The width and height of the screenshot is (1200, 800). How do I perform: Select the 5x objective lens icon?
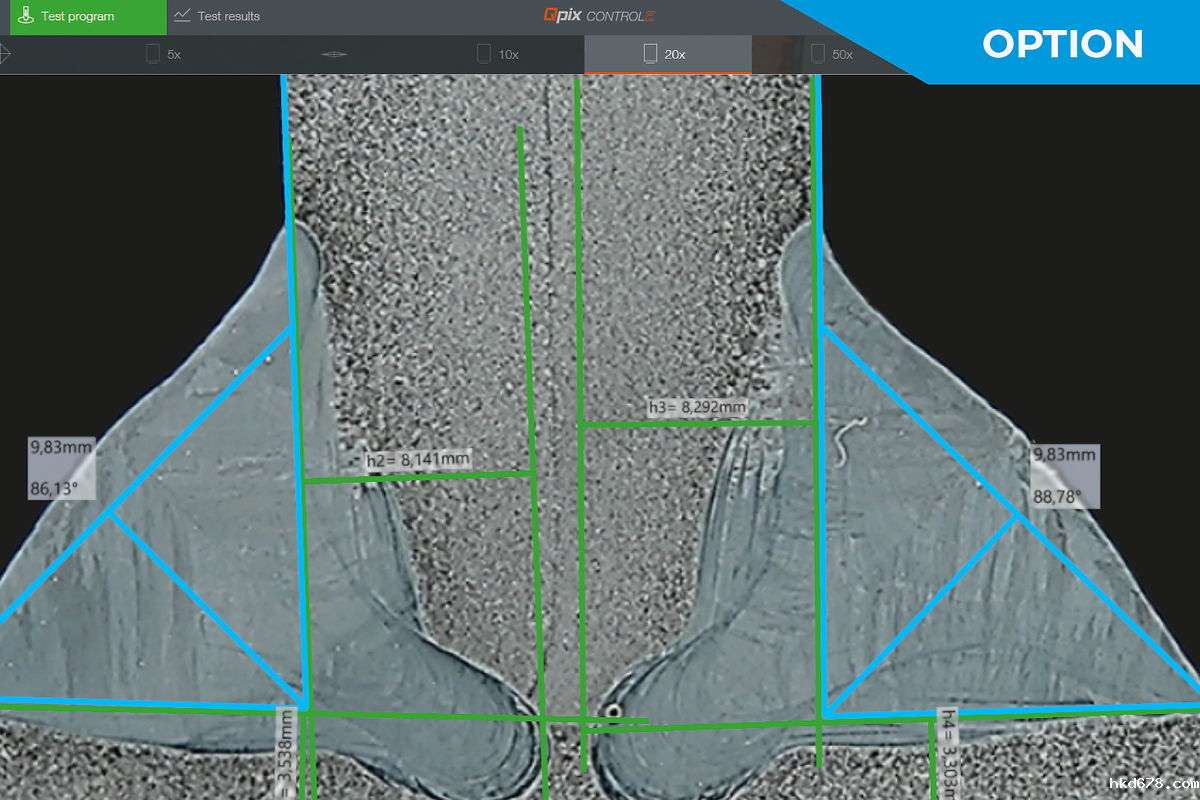153,54
